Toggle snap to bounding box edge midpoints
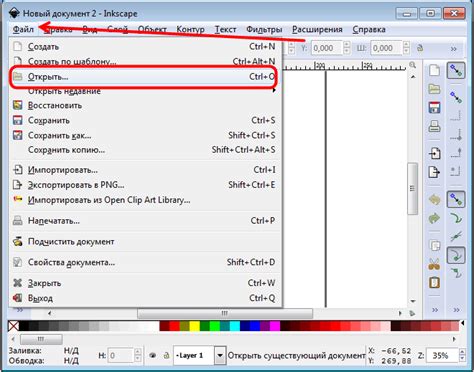474x372 pixels. tap(456, 153)
